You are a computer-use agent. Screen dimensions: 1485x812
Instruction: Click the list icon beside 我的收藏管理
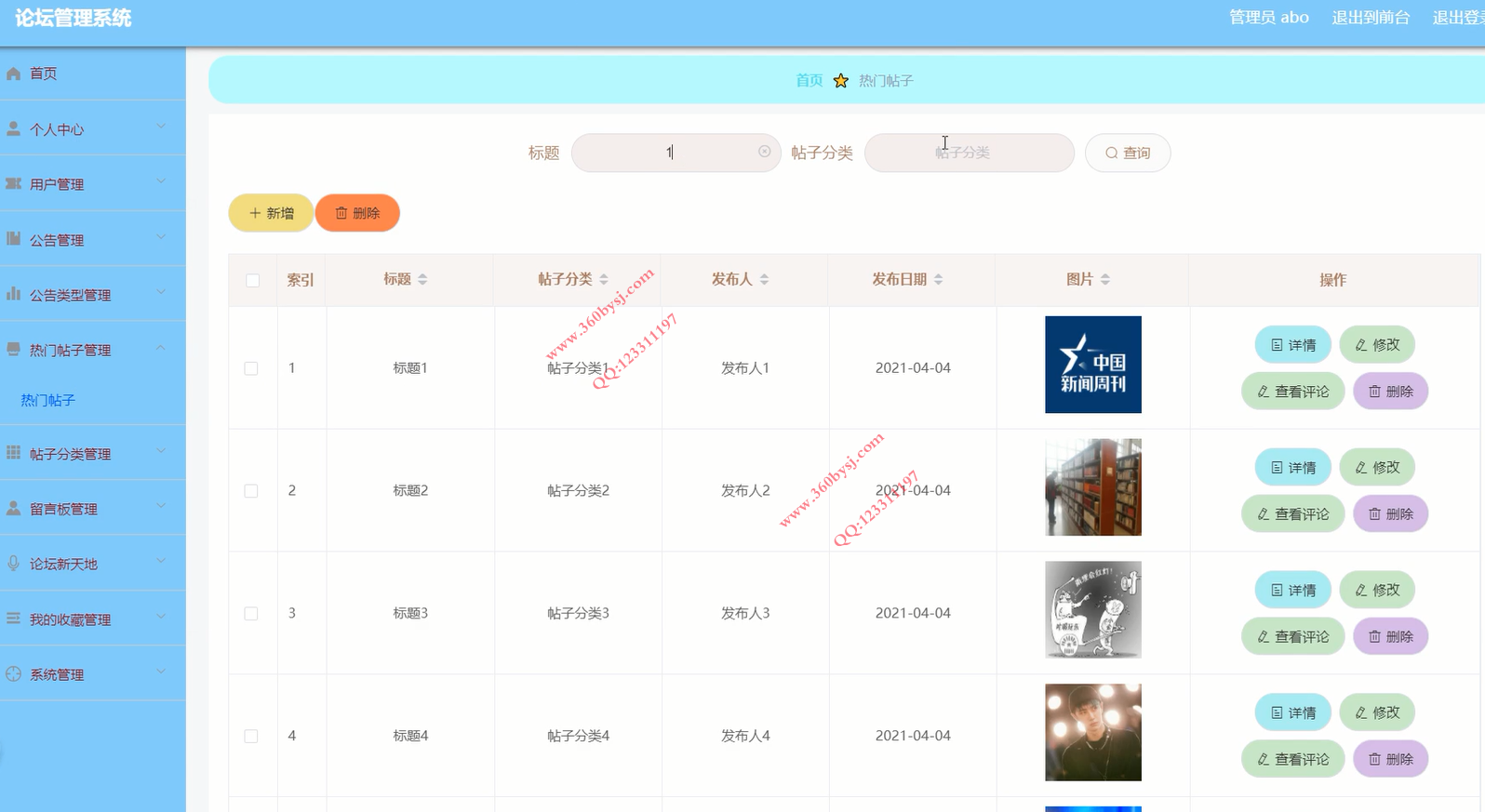(13, 618)
